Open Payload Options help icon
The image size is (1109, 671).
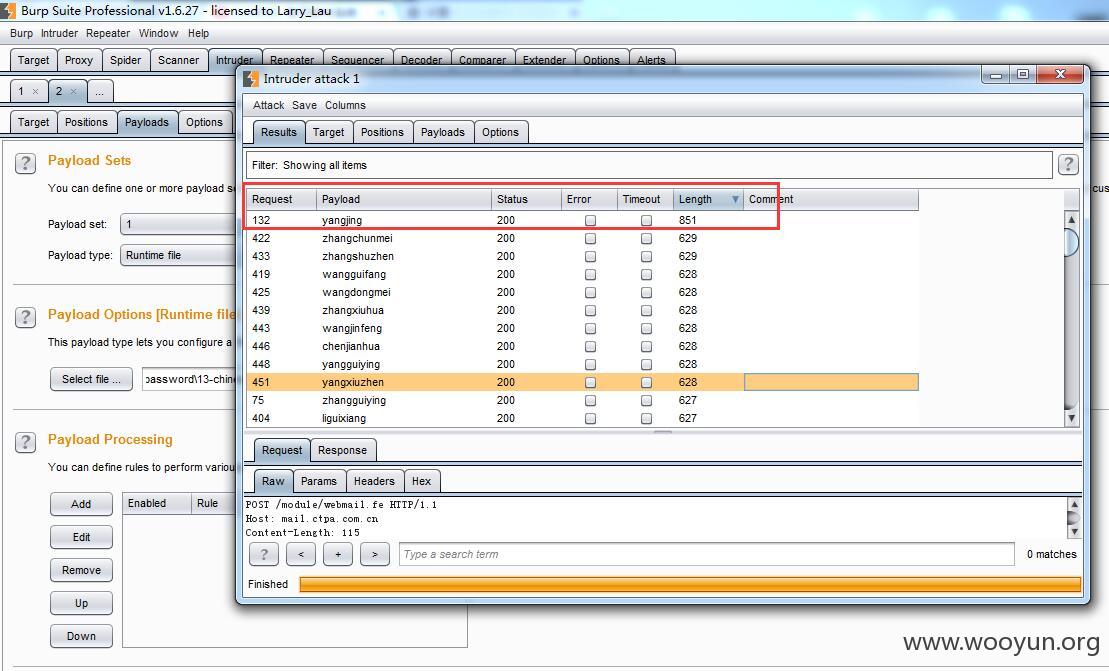[25, 317]
